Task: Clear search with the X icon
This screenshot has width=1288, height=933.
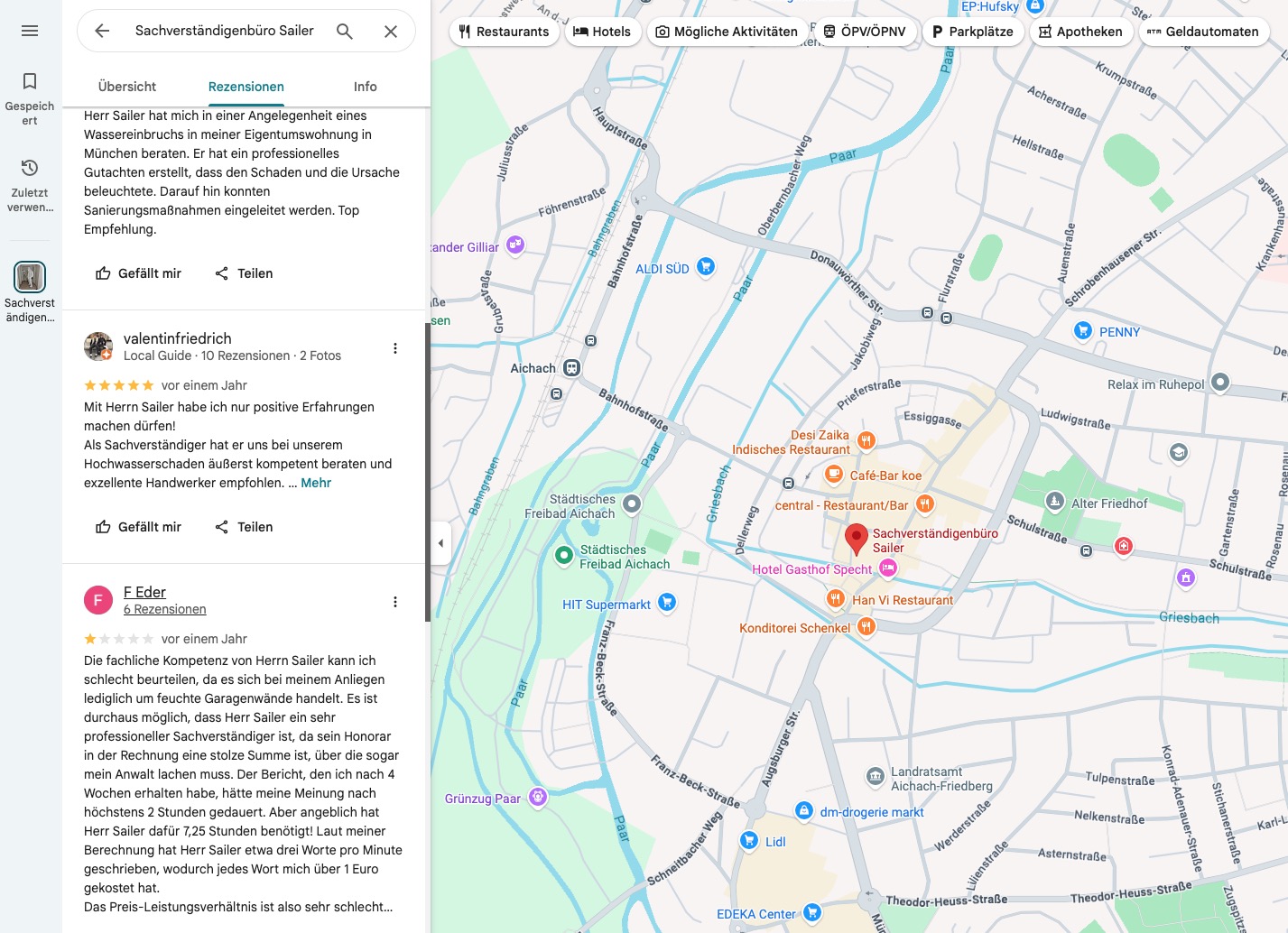Action: (391, 31)
